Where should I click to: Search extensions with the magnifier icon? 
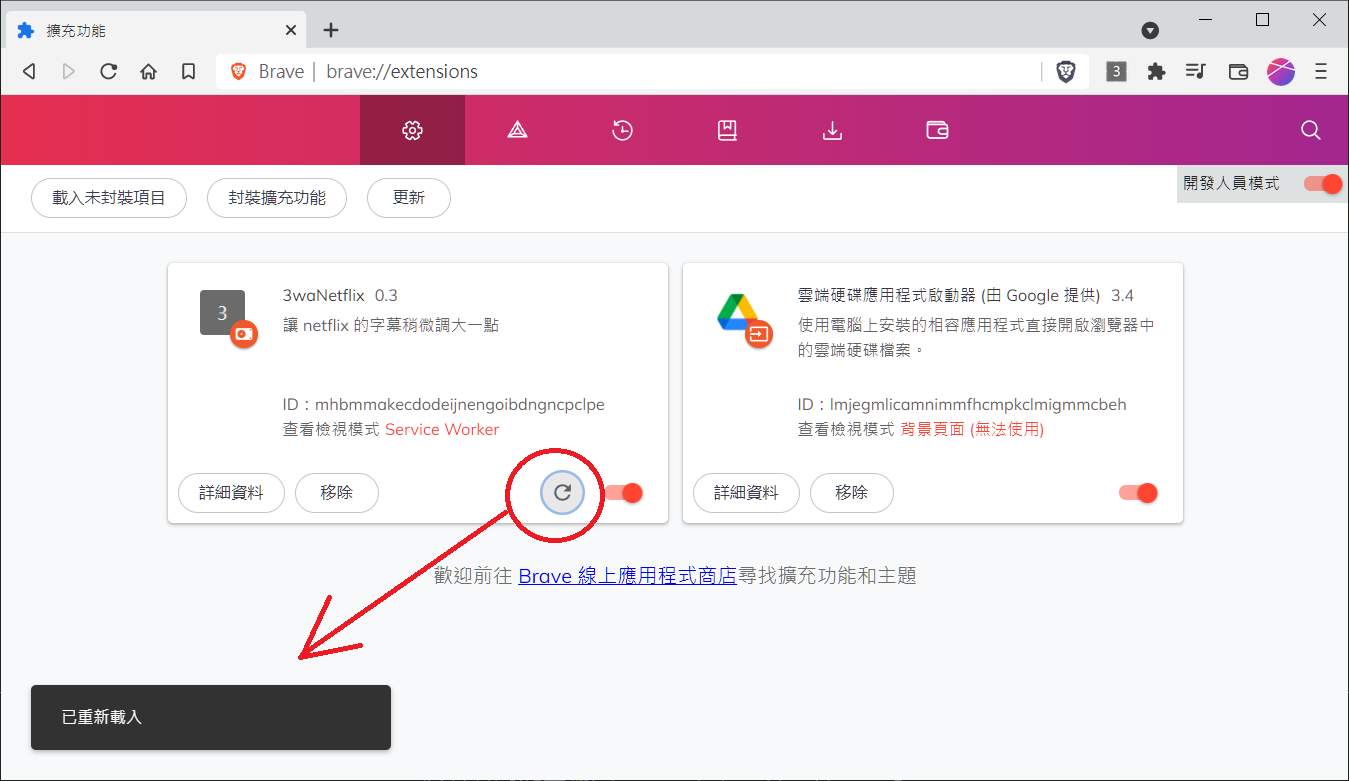point(1311,130)
